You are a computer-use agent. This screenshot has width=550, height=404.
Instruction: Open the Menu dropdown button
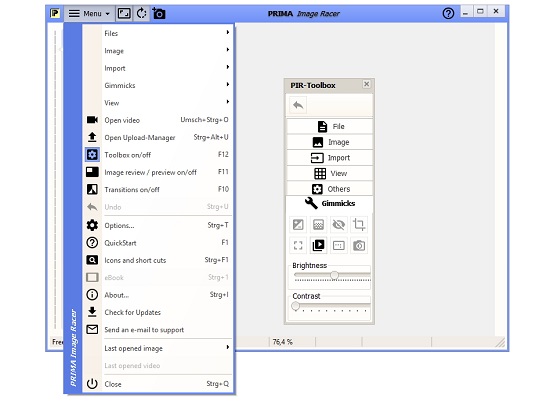[x=89, y=14]
